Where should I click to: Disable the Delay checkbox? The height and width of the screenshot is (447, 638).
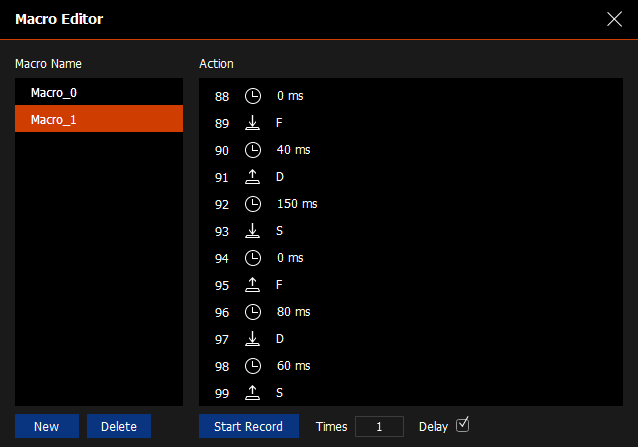point(462,425)
